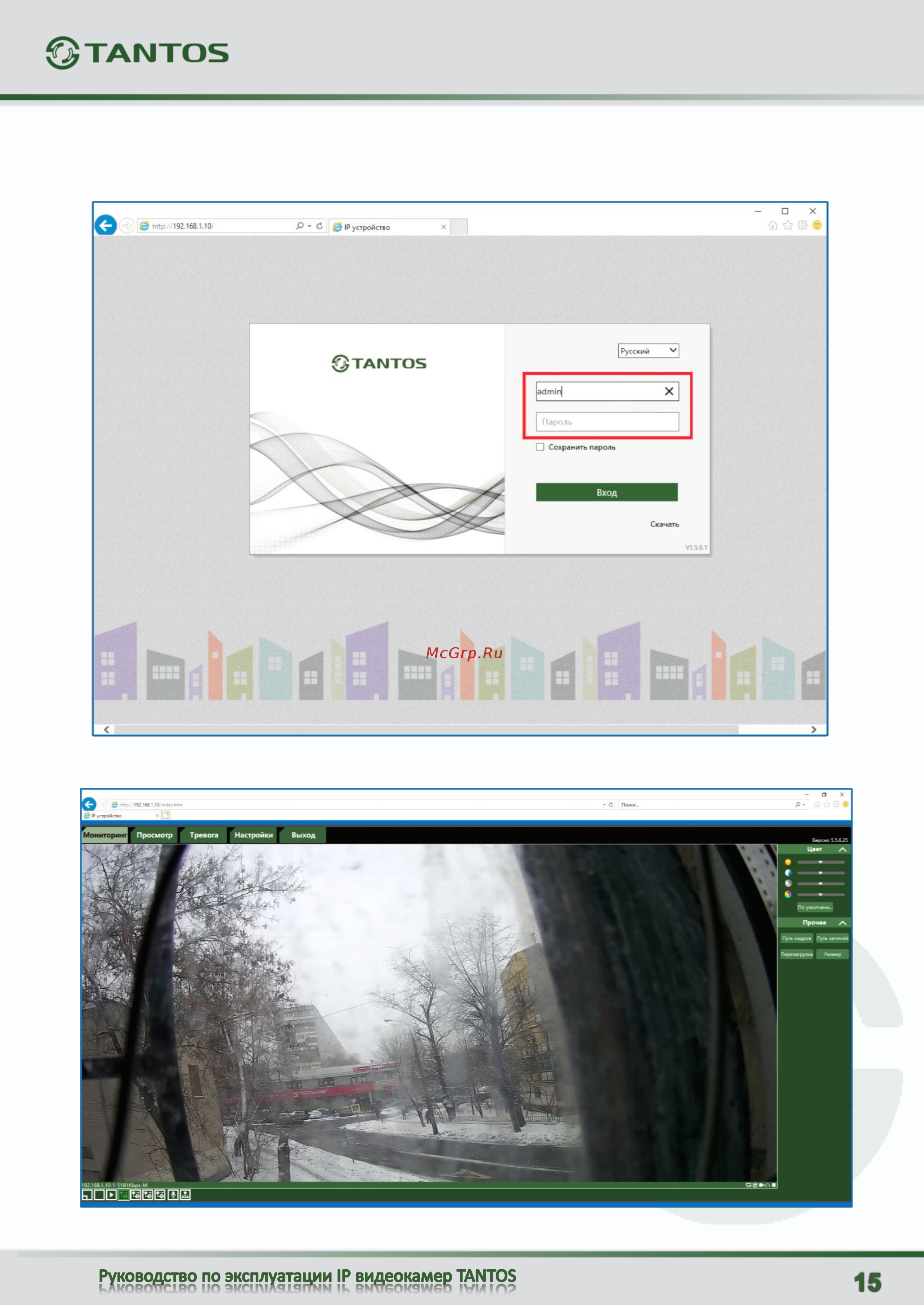Image resolution: width=924 pixels, height=1305 pixels.
Task: Close the IP устройство tab in login browser
Action: (443, 227)
